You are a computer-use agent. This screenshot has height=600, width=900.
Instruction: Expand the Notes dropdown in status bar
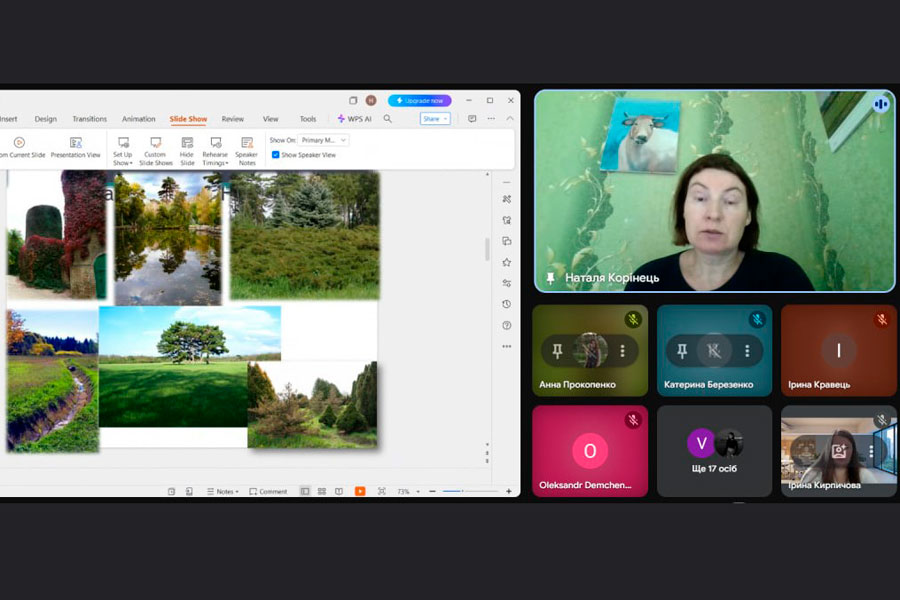[237, 492]
